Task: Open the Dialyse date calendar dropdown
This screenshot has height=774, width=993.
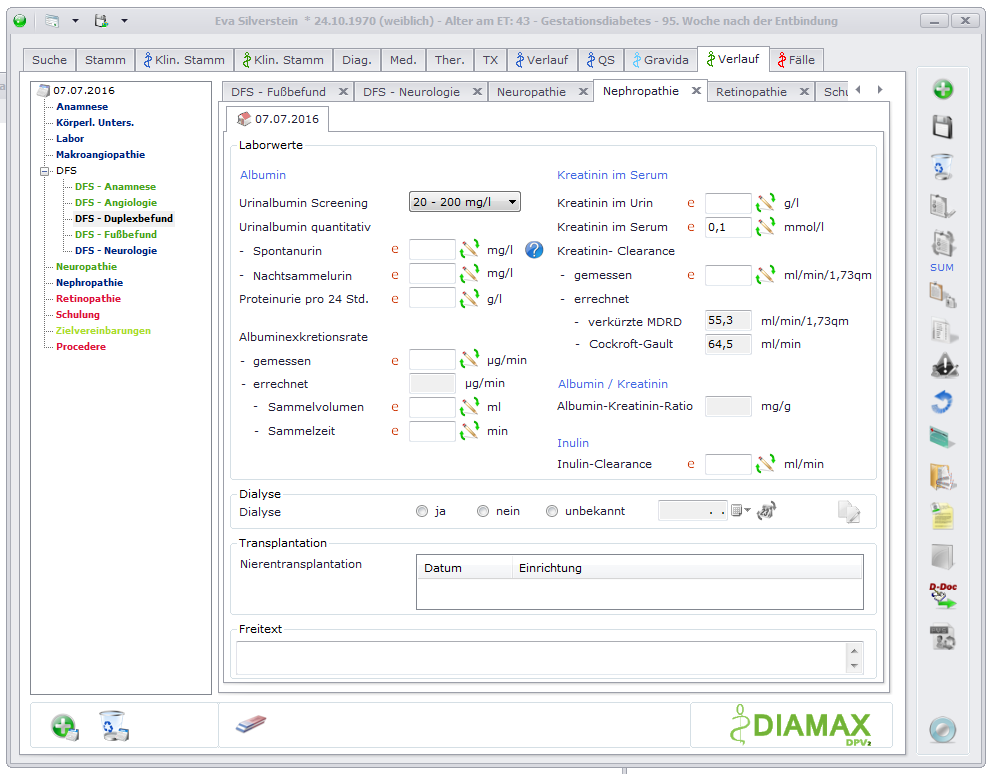Action: click(741, 511)
